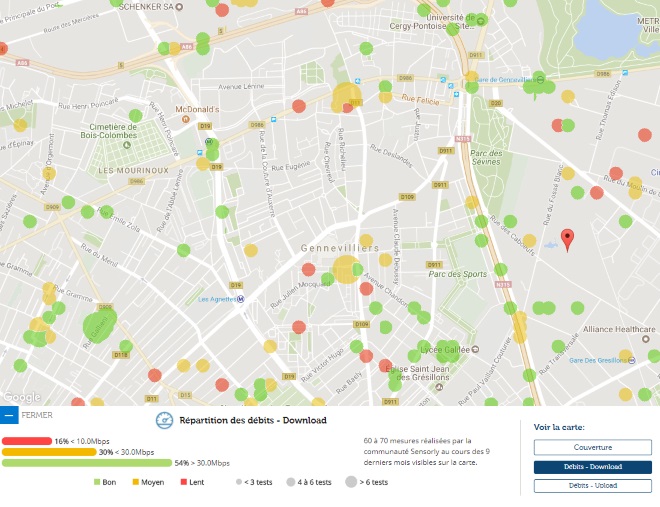
Task: Click the red location pin marker
Action: click(567, 239)
